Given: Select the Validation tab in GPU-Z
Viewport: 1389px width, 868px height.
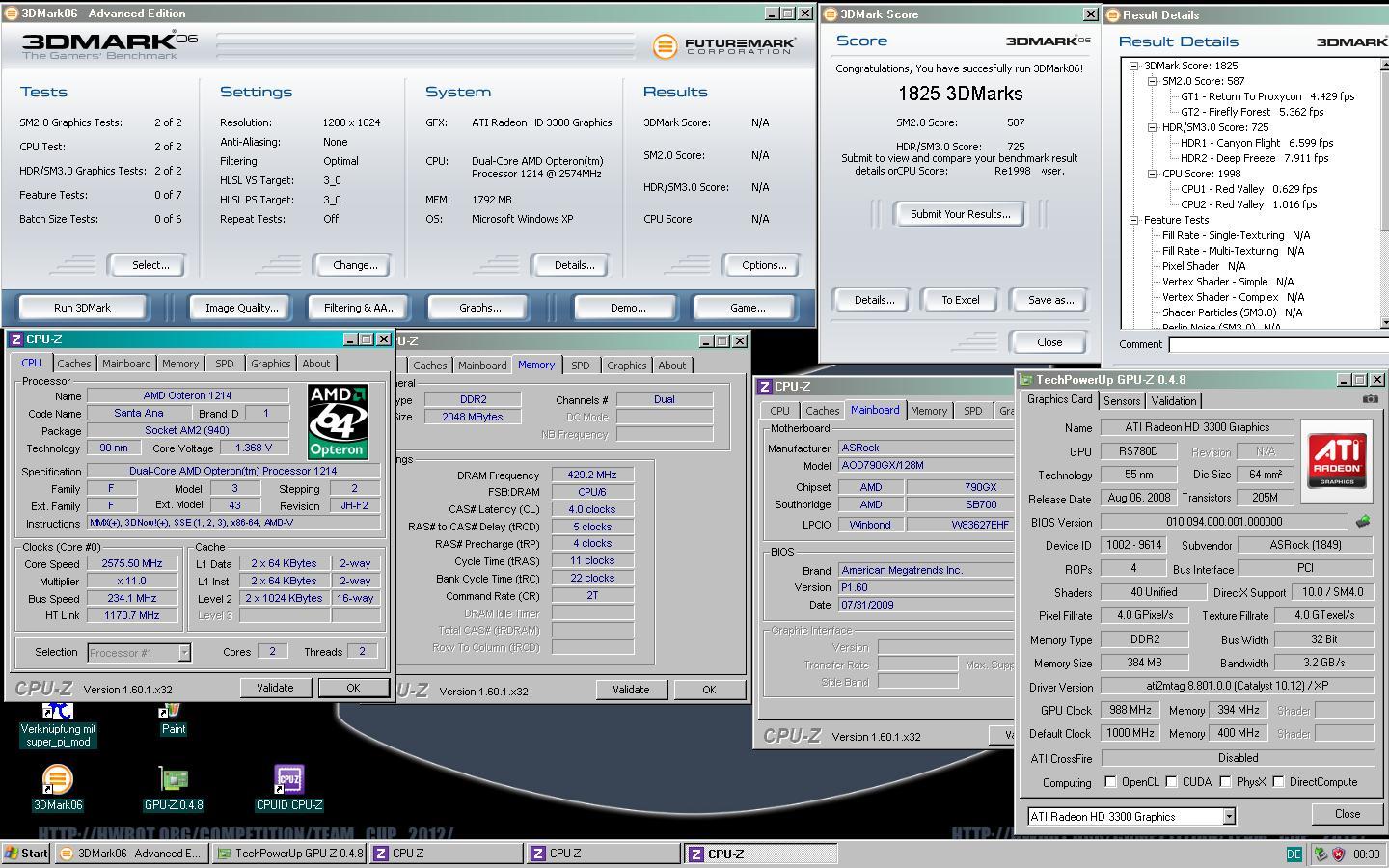Looking at the screenshot, I should point(1174,401).
